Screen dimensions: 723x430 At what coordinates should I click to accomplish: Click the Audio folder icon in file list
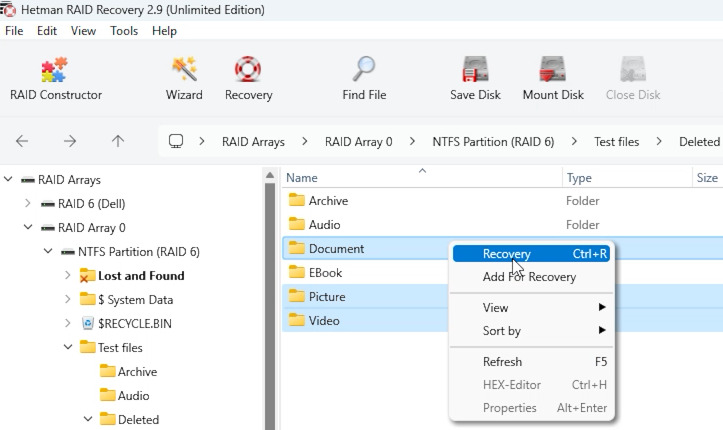pos(296,224)
